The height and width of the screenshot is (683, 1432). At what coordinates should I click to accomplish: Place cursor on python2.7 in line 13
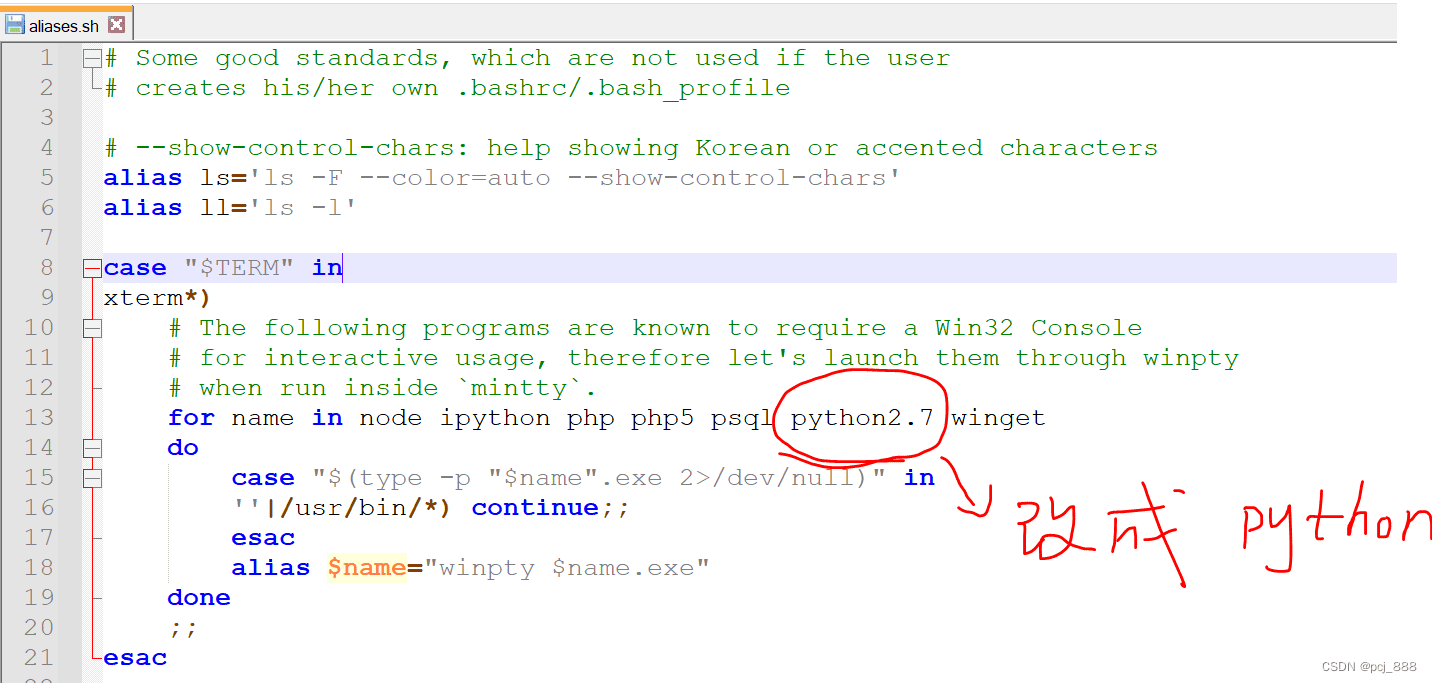pyautogui.click(x=861, y=418)
